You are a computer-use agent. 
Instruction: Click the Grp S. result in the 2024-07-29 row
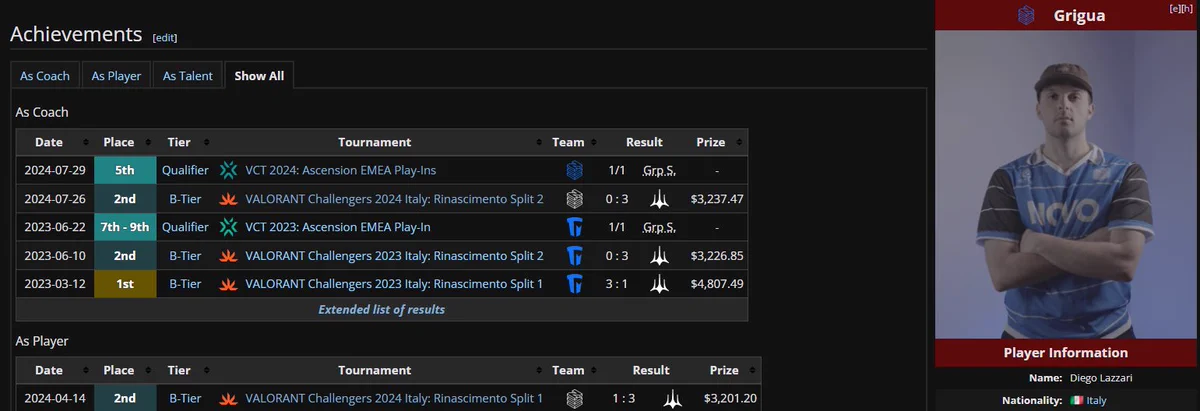[659, 171]
